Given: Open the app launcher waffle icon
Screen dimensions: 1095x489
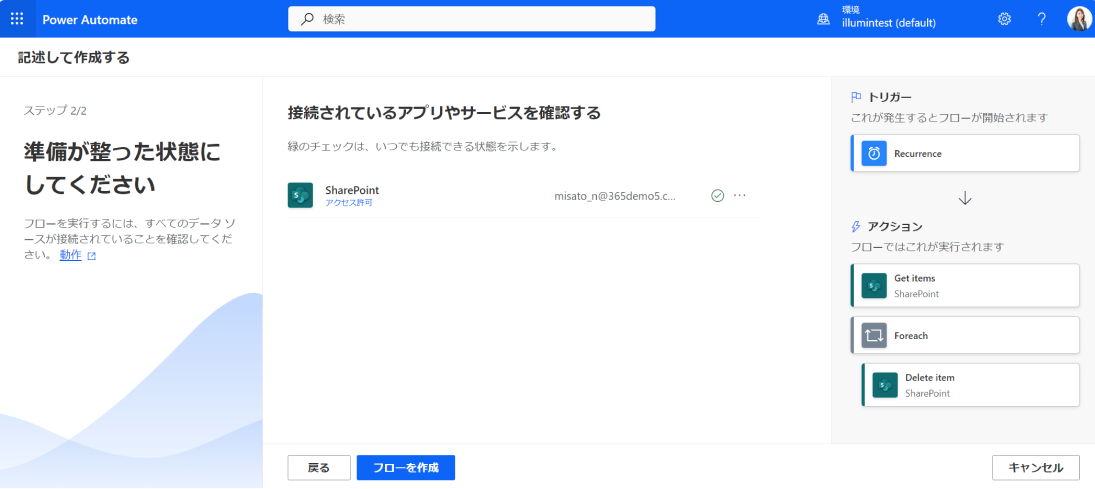Looking at the screenshot, I should click(17, 19).
